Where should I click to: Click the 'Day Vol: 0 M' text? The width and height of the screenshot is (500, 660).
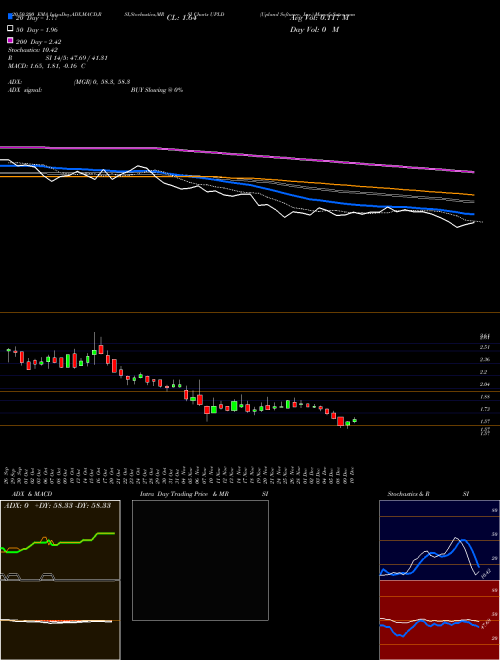point(314,29)
